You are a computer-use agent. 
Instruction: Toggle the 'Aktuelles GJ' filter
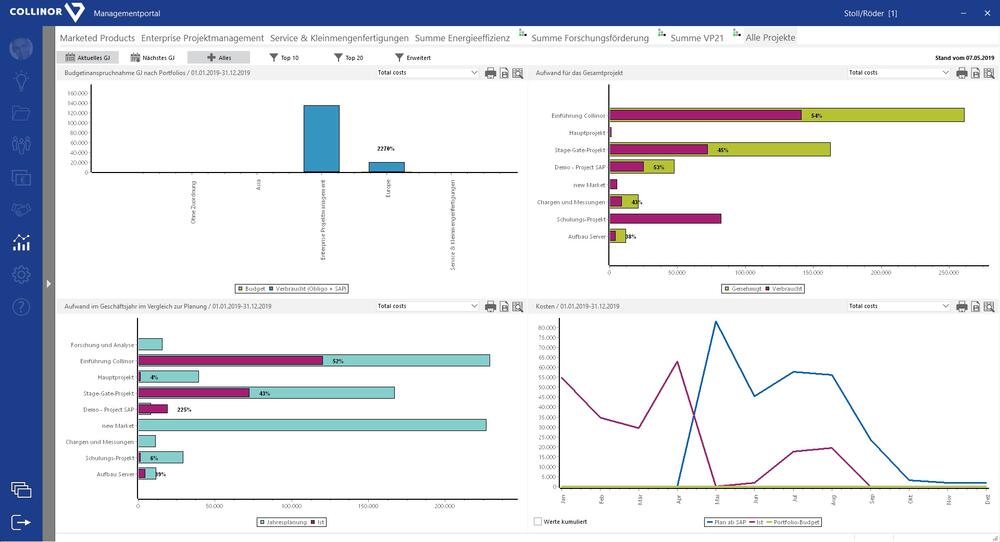(x=87, y=58)
